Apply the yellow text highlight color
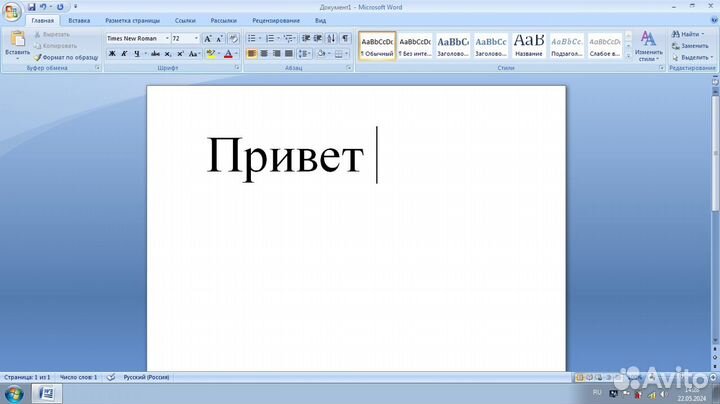 click(211, 54)
